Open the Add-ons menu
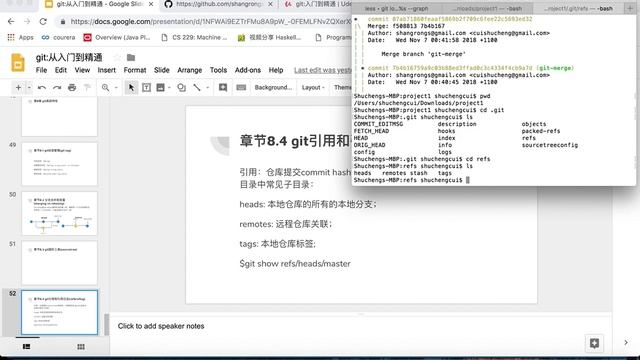This screenshot has height=360, width=640. (248, 70)
